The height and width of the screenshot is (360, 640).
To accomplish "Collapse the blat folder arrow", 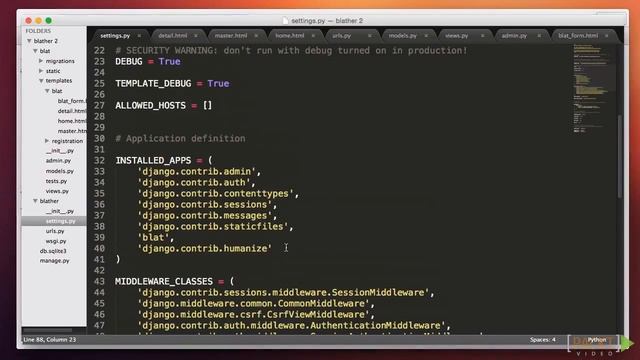I will [x=36, y=51].
